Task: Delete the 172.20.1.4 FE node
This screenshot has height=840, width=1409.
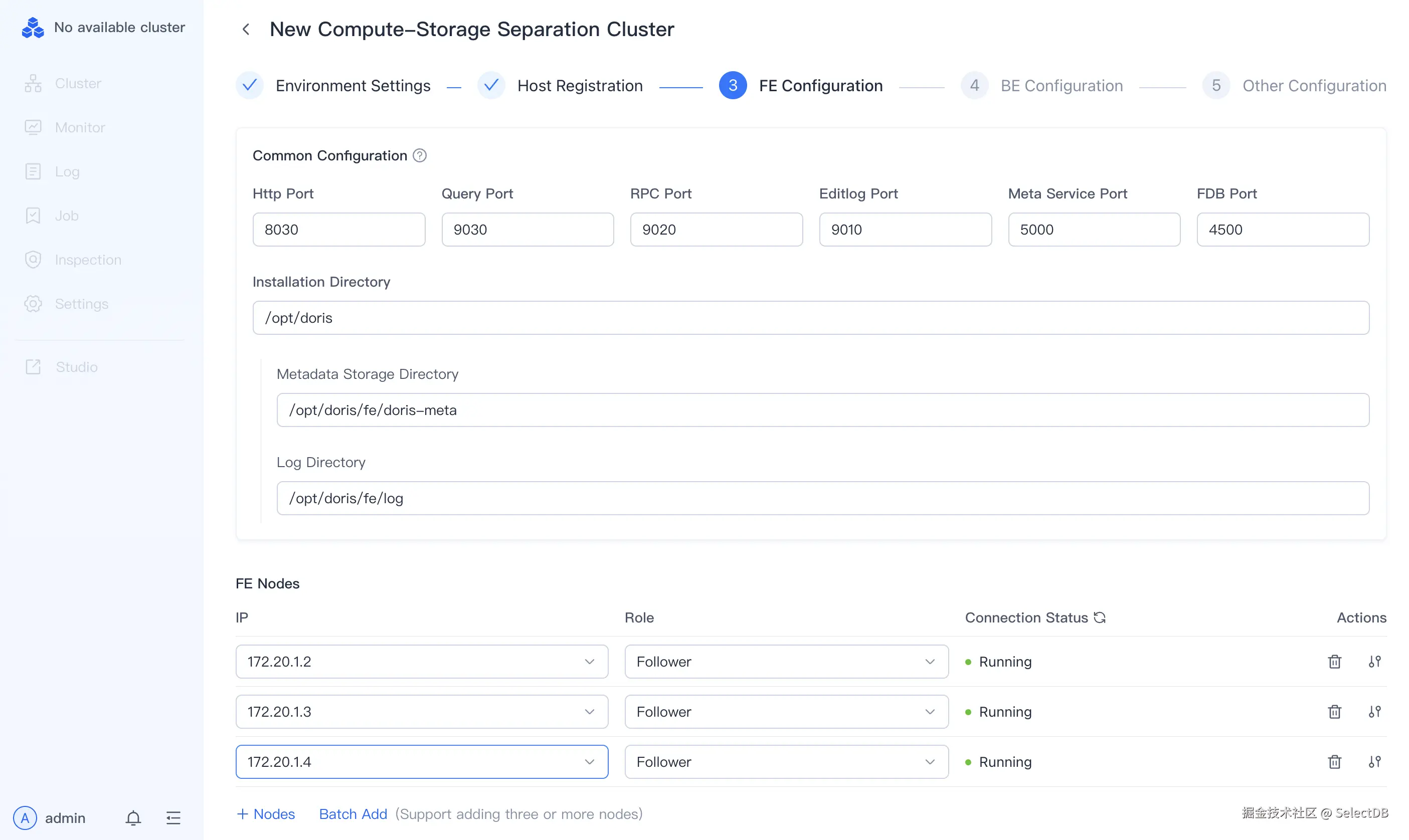Action: (x=1334, y=762)
